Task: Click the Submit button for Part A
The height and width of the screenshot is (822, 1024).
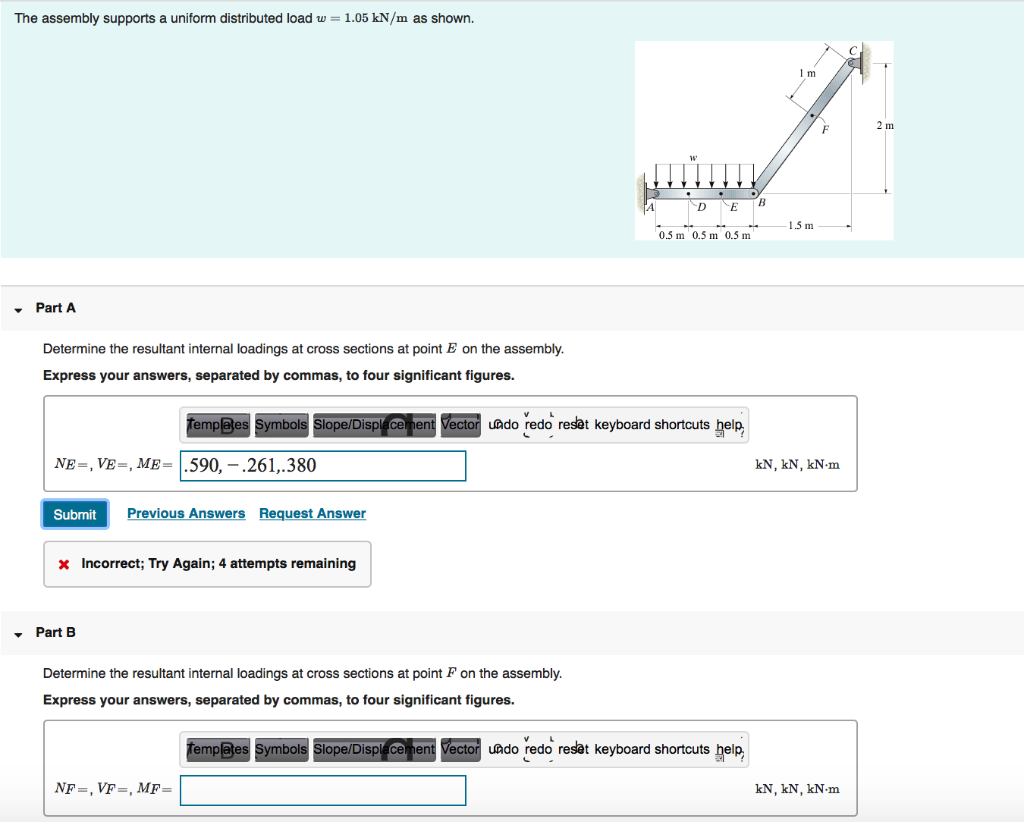Action: click(x=75, y=514)
